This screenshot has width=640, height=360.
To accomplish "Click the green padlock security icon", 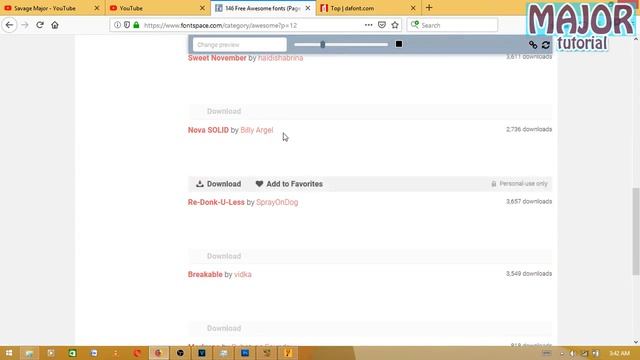I will coord(136,25).
